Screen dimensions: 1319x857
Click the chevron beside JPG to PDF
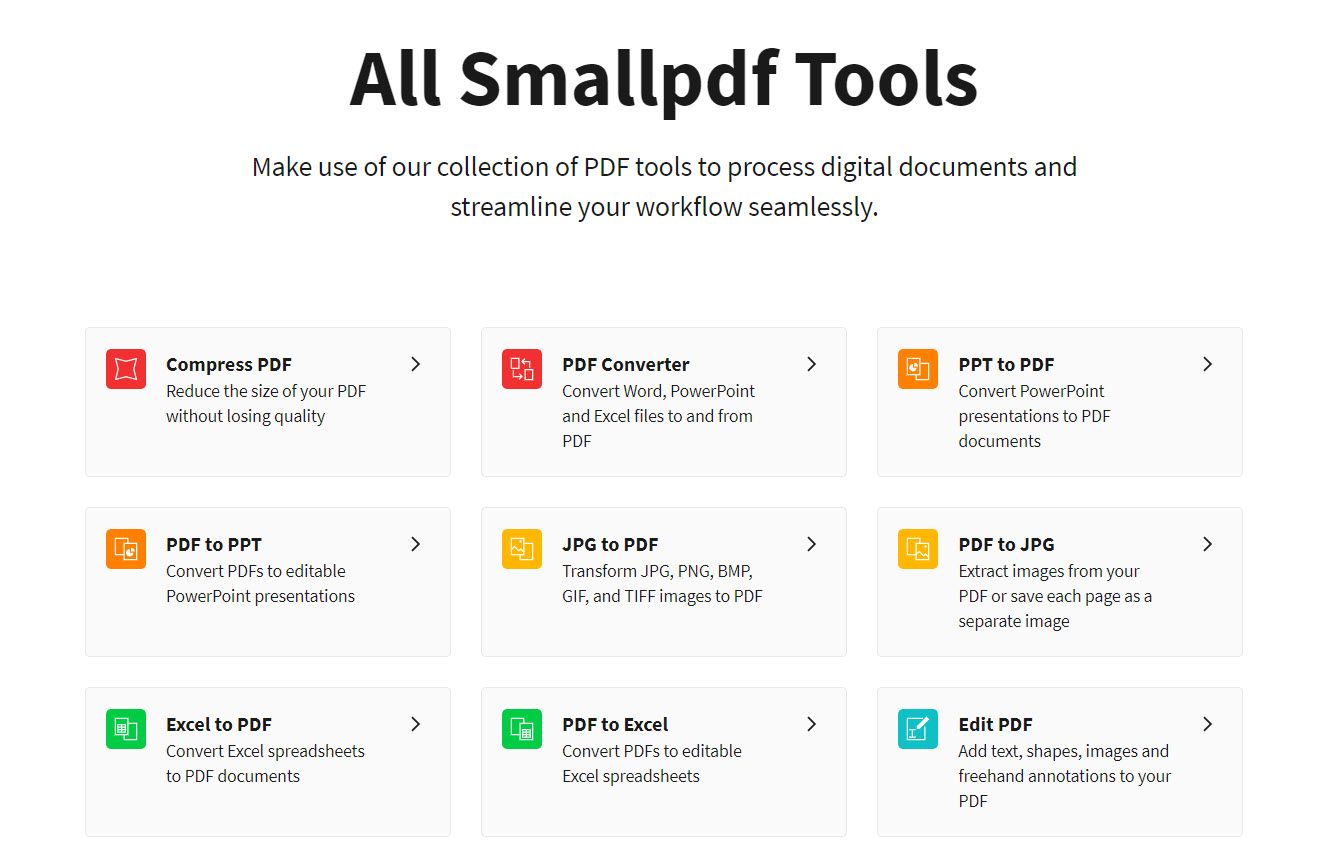(x=811, y=544)
